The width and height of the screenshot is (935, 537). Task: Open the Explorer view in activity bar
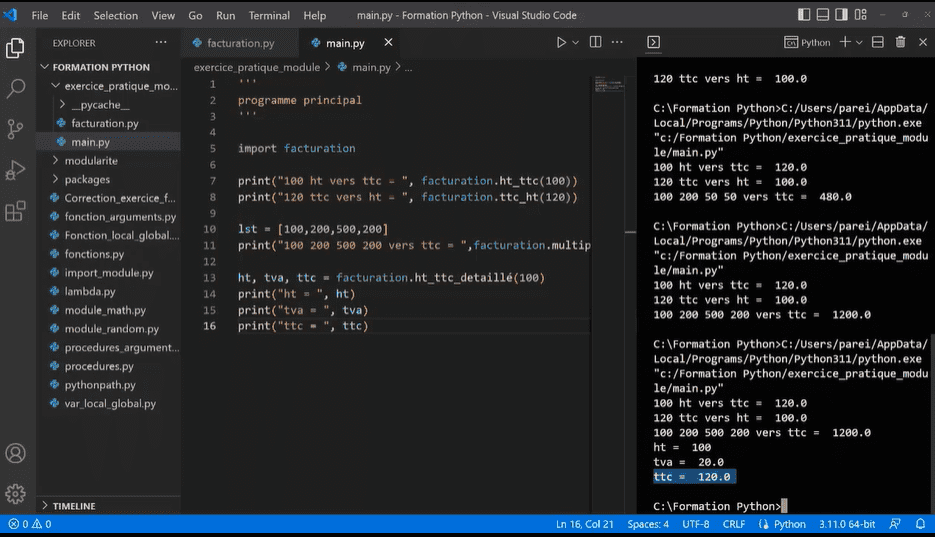[16, 48]
